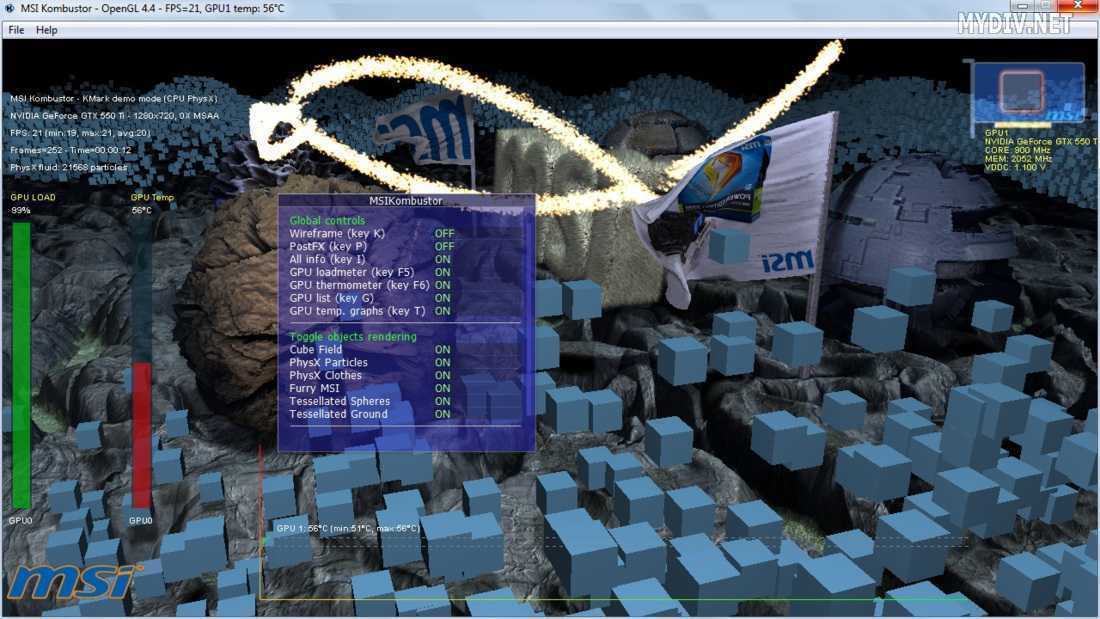Click the MSI Kombustor title bar icon
This screenshot has height=619, width=1100.
click(x=10, y=9)
